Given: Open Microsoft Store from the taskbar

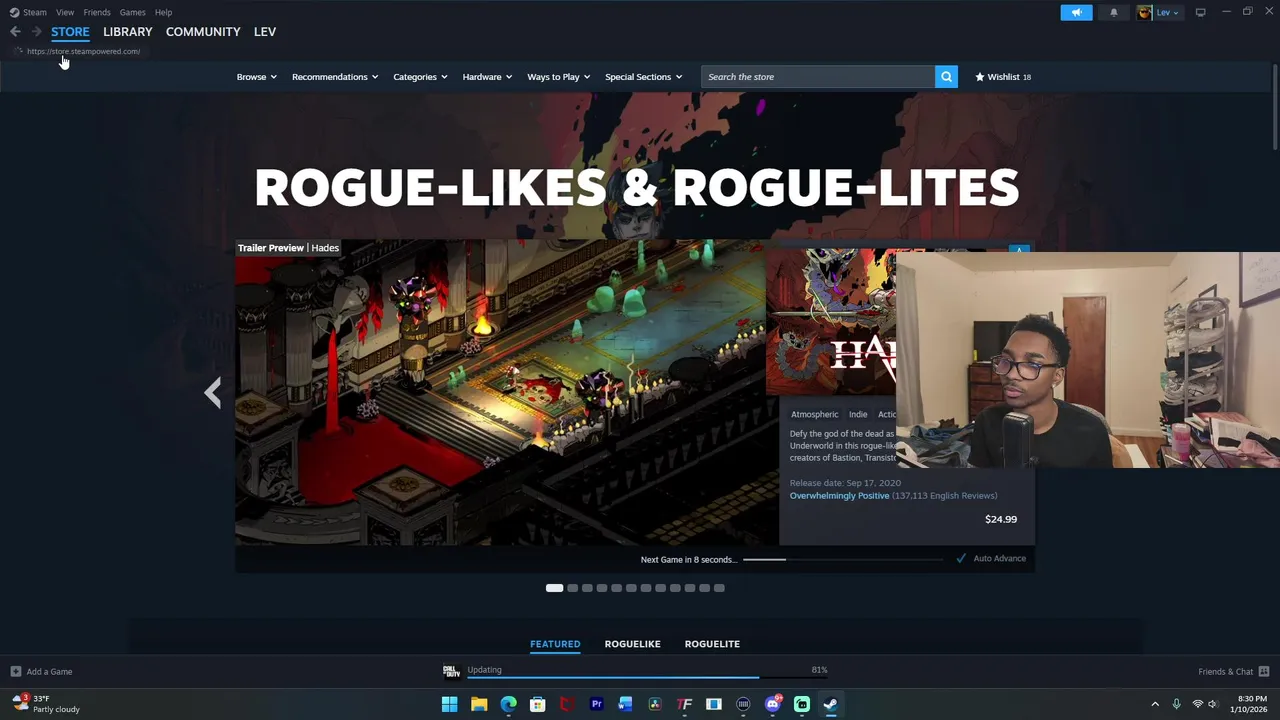Looking at the screenshot, I should [x=538, y=704].
